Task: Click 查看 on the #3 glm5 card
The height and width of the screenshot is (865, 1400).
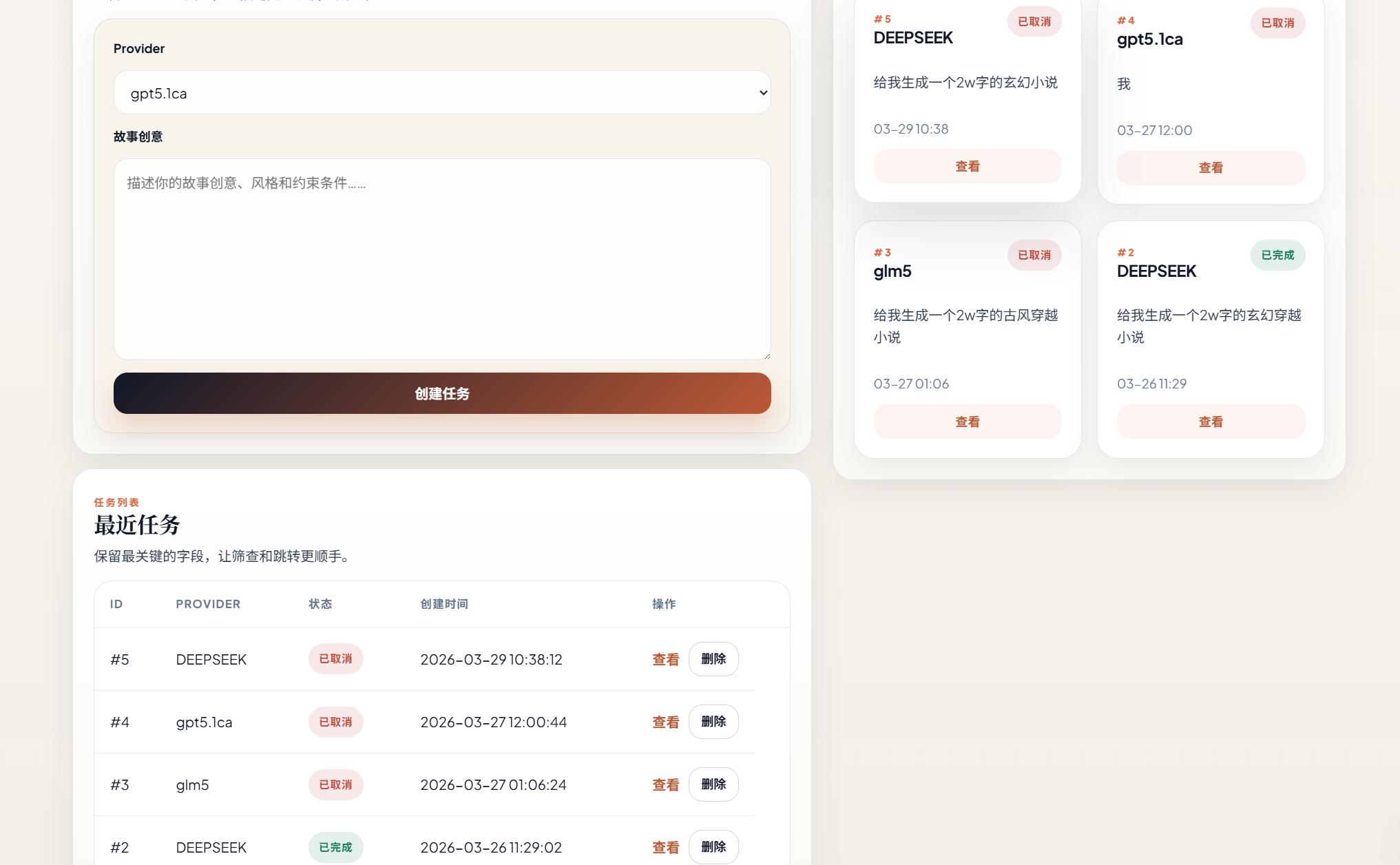Action: coord(967,421)
